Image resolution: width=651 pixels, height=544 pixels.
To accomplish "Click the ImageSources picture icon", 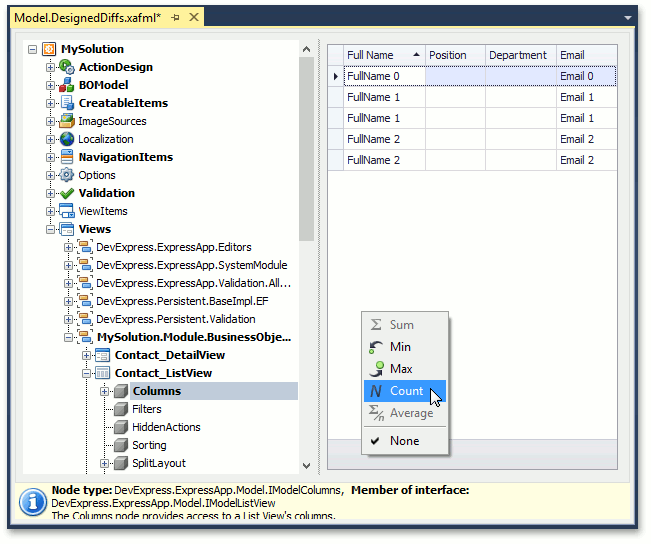I will click(66, 121).
